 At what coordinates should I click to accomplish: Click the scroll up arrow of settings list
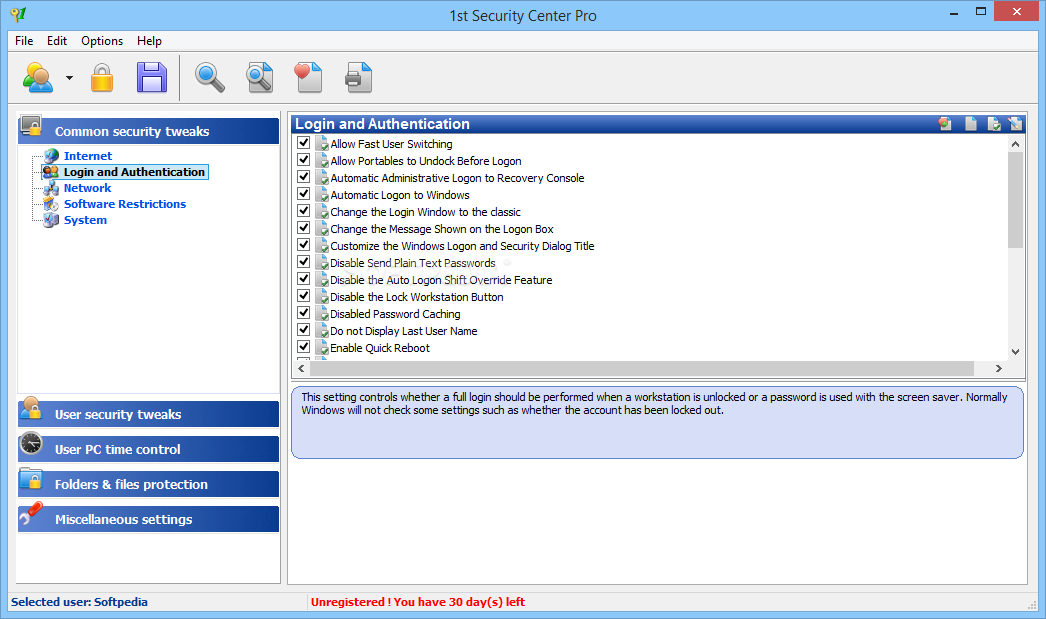[1015, 143]
